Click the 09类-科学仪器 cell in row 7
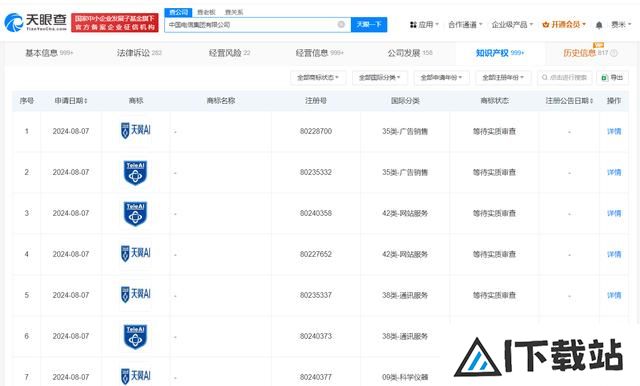The height and width of the screenshot is (386, 640). 405,377
